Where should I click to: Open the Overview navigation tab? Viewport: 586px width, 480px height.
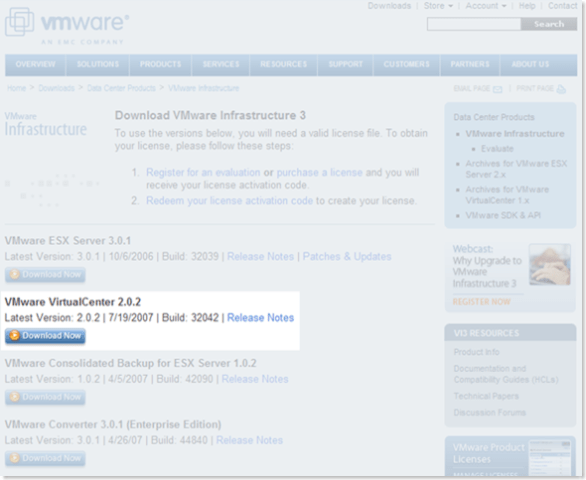click(x=36, y=64)
